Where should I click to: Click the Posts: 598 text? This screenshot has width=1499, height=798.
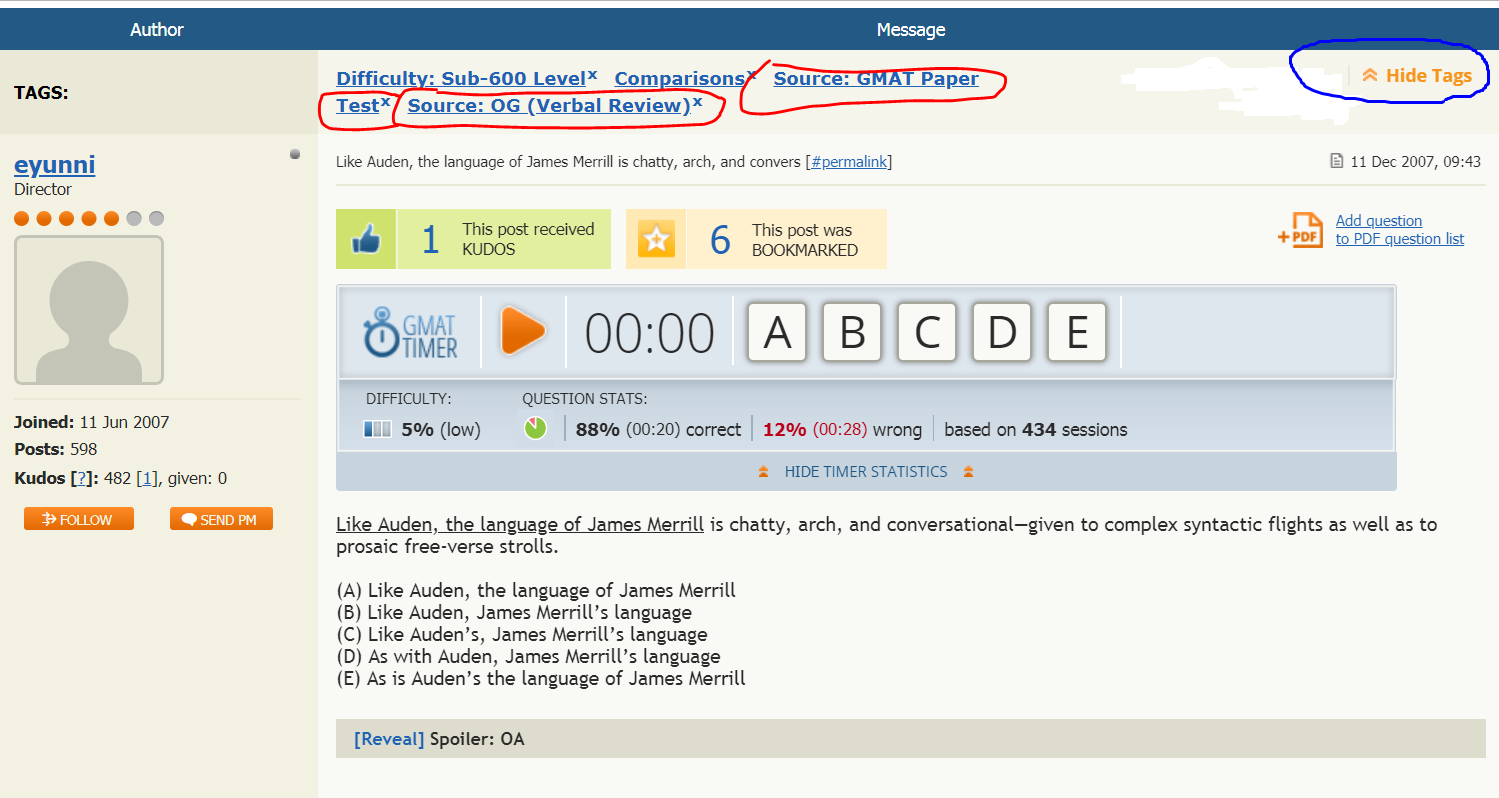coord(56,450)
